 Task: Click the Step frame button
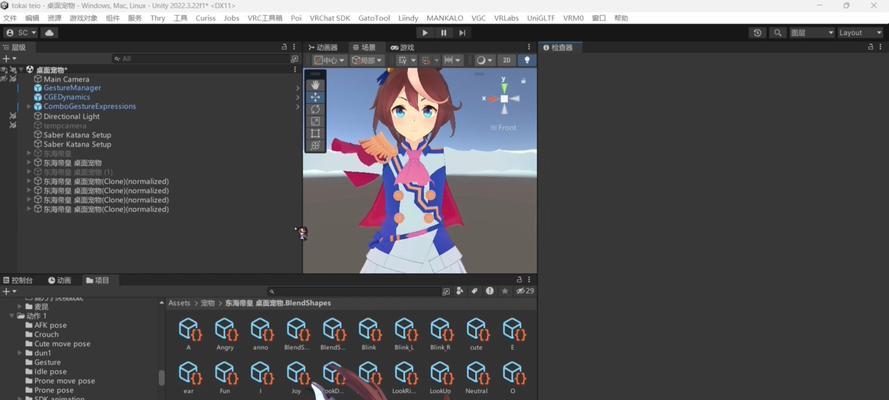pyautogui.click(x=462, y=33)
